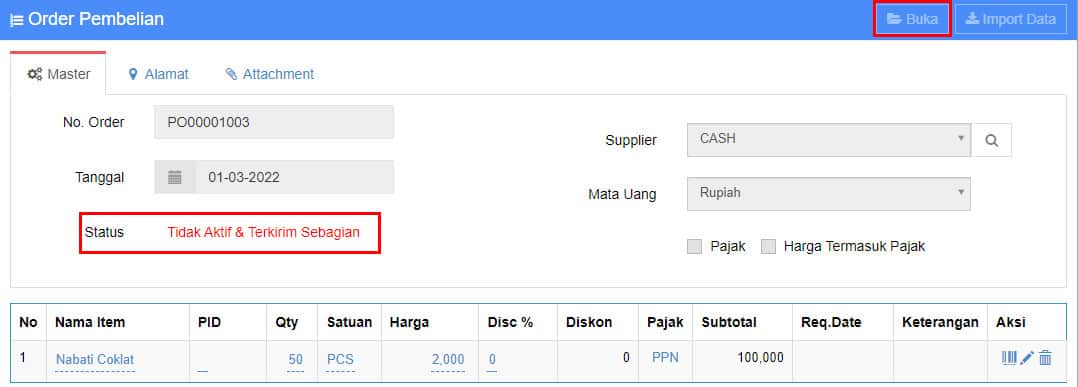Click the supplier search magnifier icon
The width and height of the screenshot is (1078, 387).
(991, 140)
